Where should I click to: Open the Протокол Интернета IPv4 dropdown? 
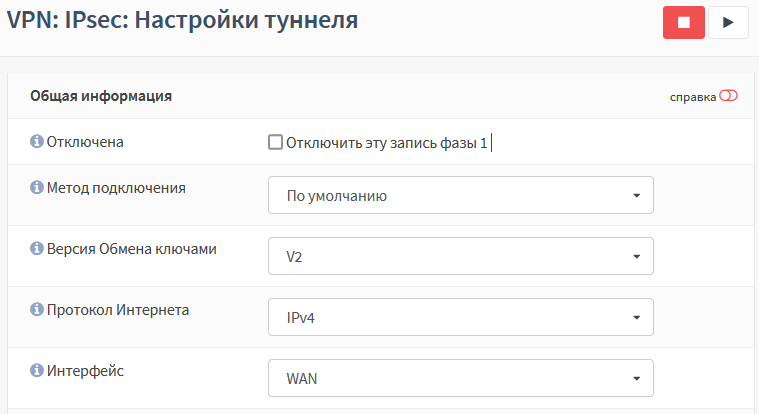click(x=461, y=317)
